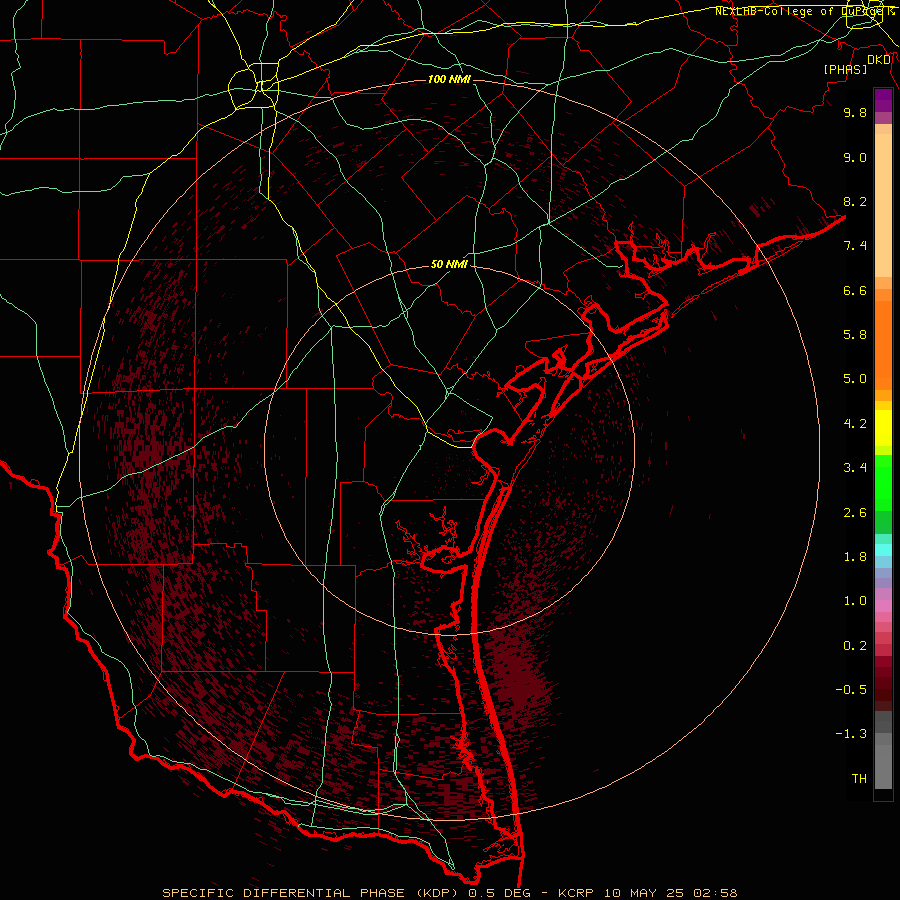
Task: Click the TH threshold label on scale
Action: [x=859, y=779]
